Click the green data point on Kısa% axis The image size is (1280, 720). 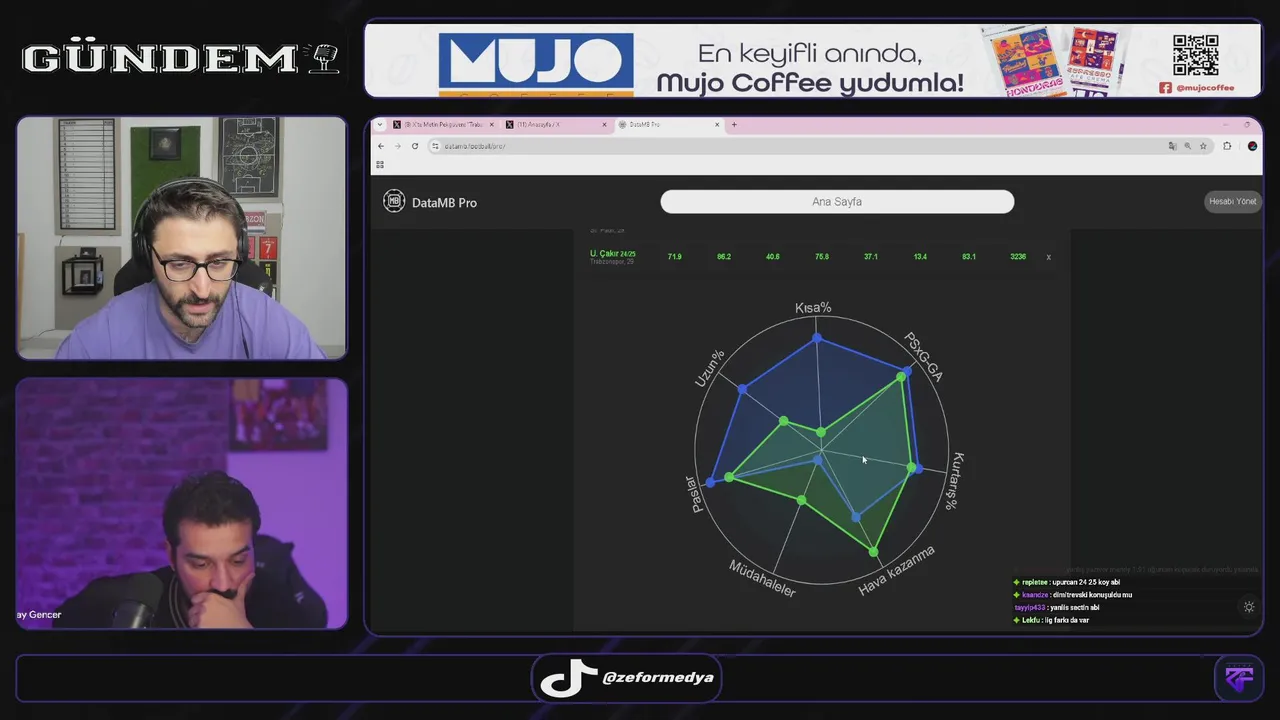(821, 432)
